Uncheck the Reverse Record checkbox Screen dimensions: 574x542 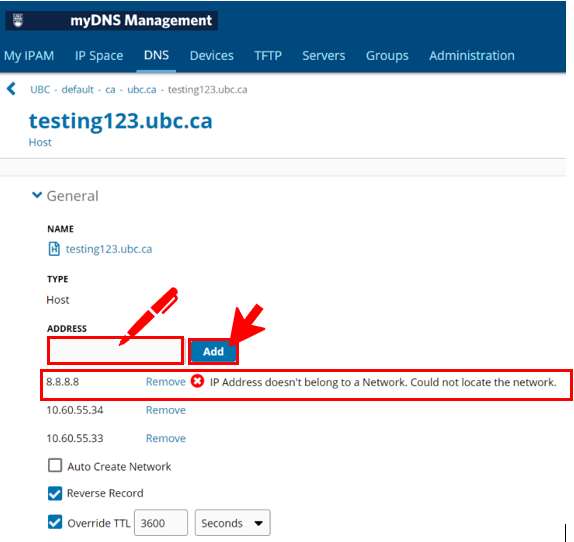point(55,493)
